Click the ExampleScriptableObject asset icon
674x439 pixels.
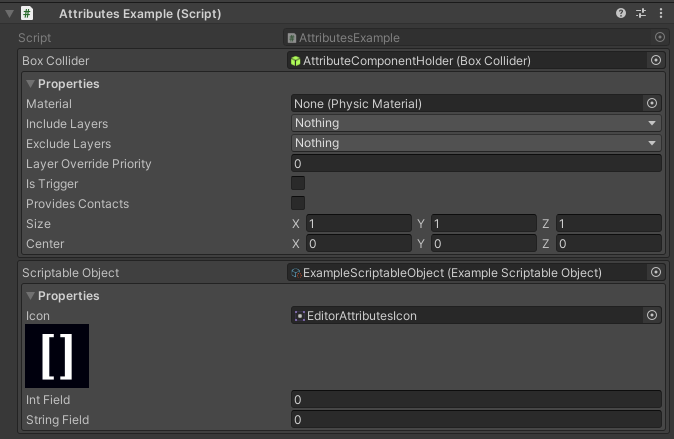click(x=296, y=273)
